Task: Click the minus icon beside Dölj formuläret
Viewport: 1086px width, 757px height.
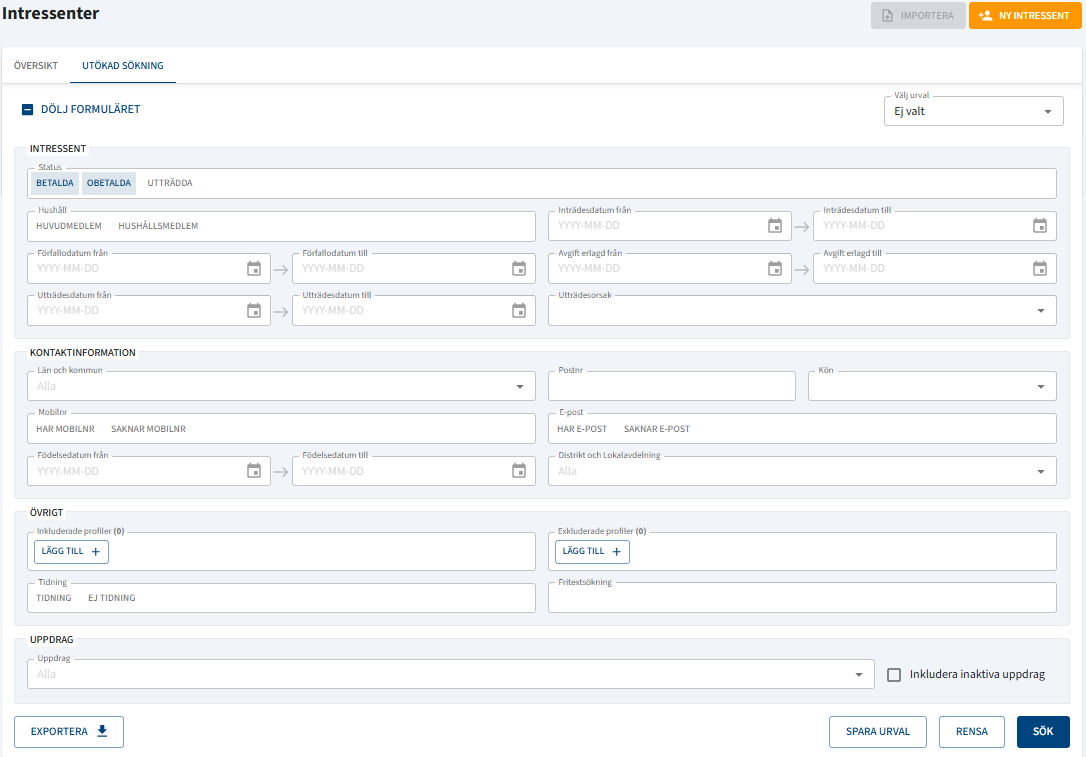Action: tap(28, 109)
